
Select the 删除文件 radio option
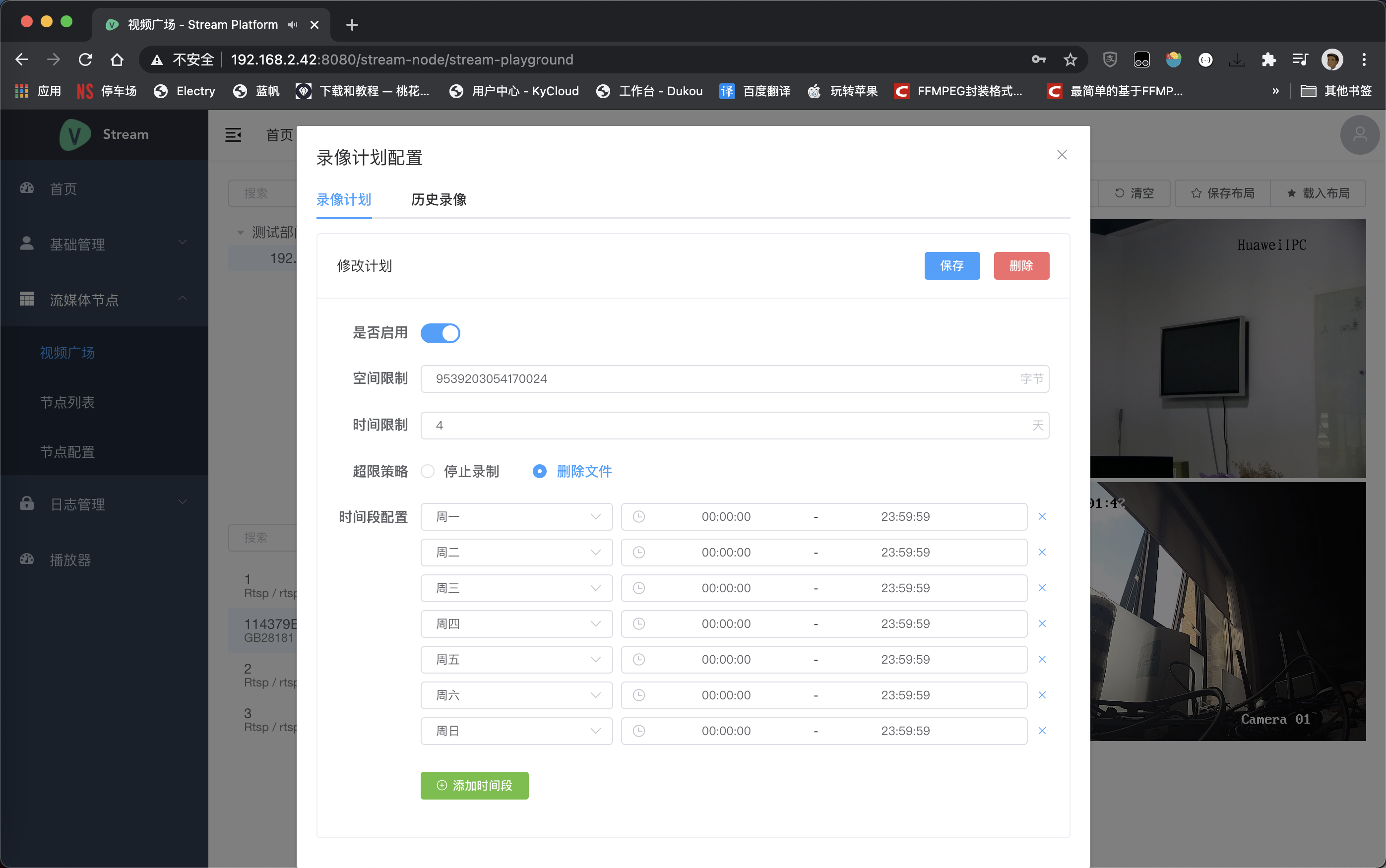point(540,471)
